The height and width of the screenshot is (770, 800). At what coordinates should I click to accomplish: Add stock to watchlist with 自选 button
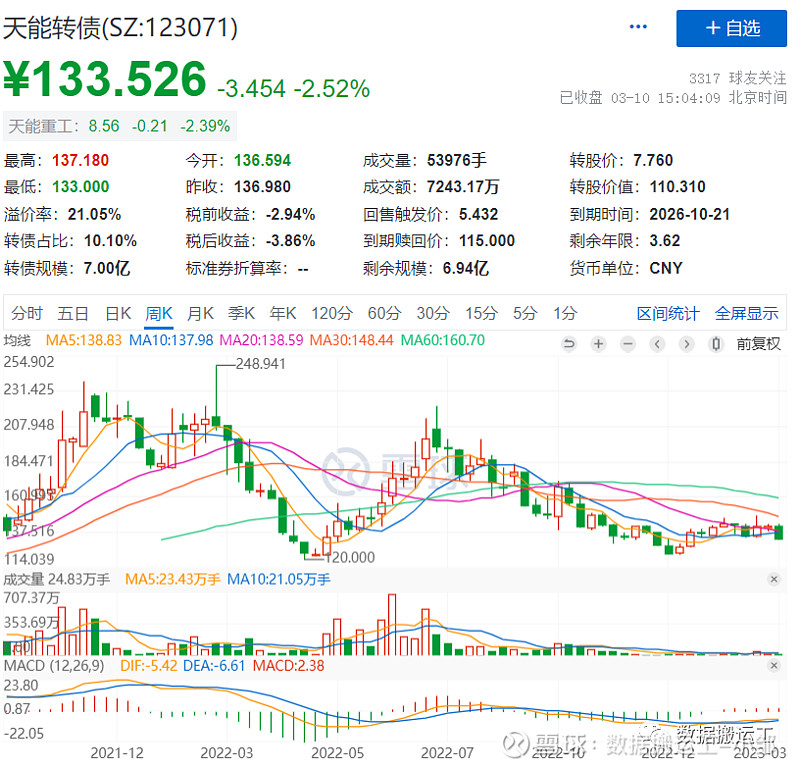click(731, 28)
